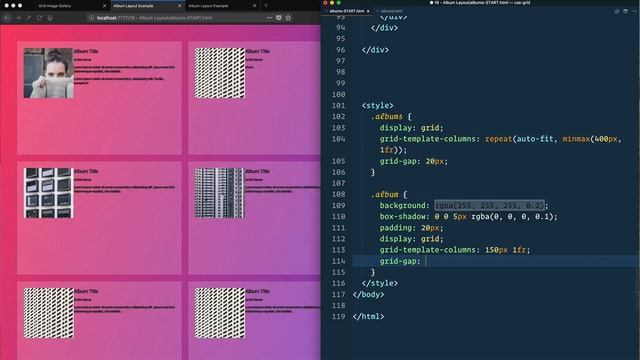
Task: Click the .album selector on line 108
Action: pyautogui.click(x=384, y=195)
